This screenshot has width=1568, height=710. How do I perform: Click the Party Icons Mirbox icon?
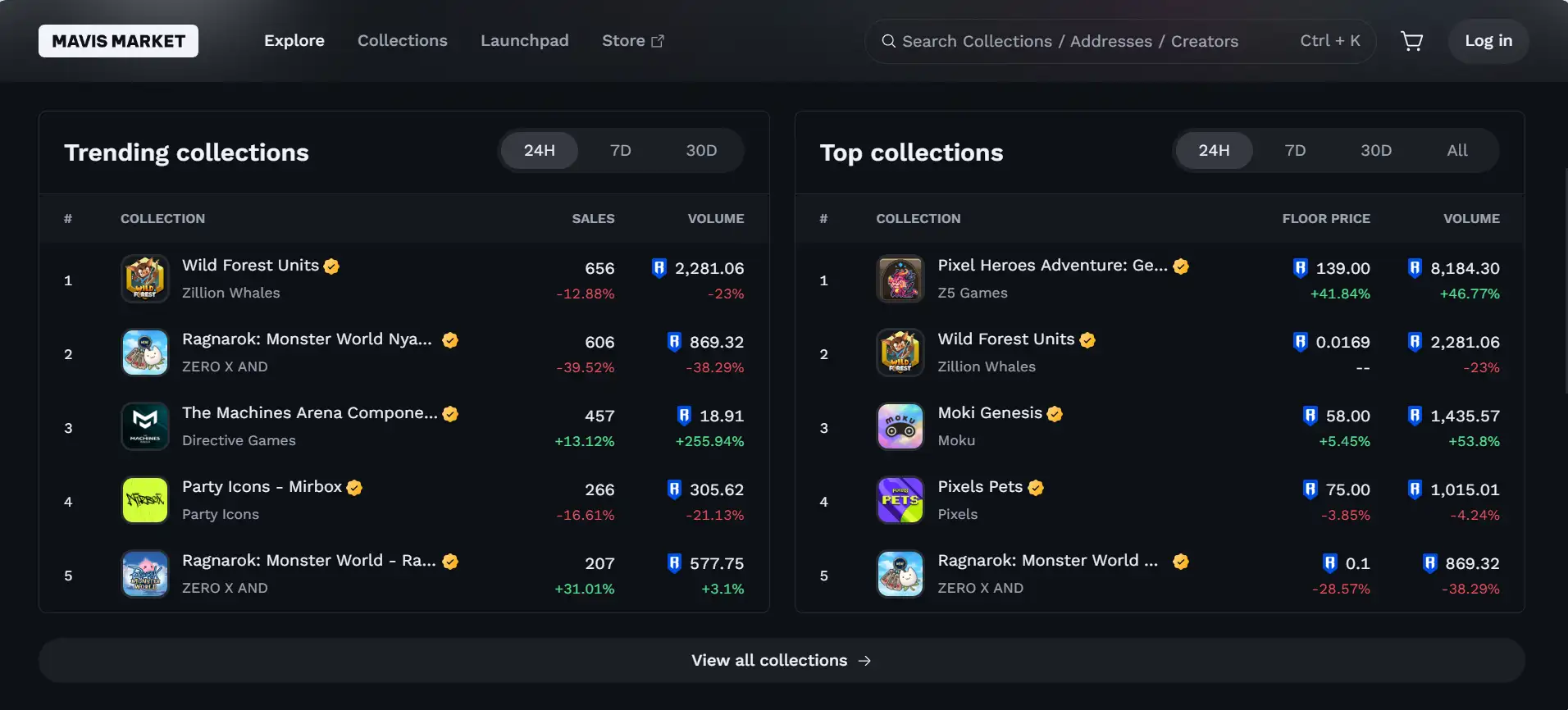click(145, 500)
